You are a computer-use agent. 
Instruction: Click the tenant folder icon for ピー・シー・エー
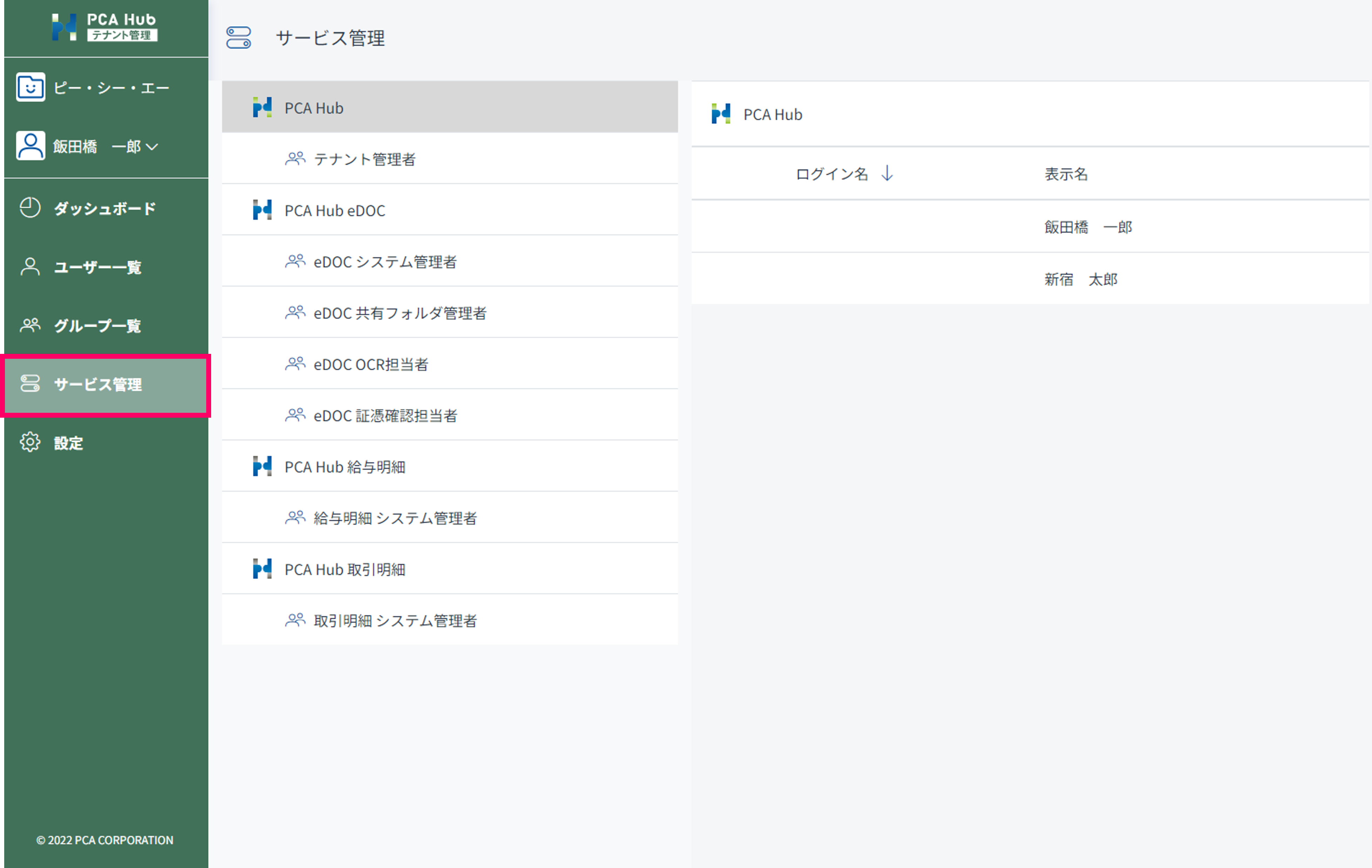pos(30,88)
